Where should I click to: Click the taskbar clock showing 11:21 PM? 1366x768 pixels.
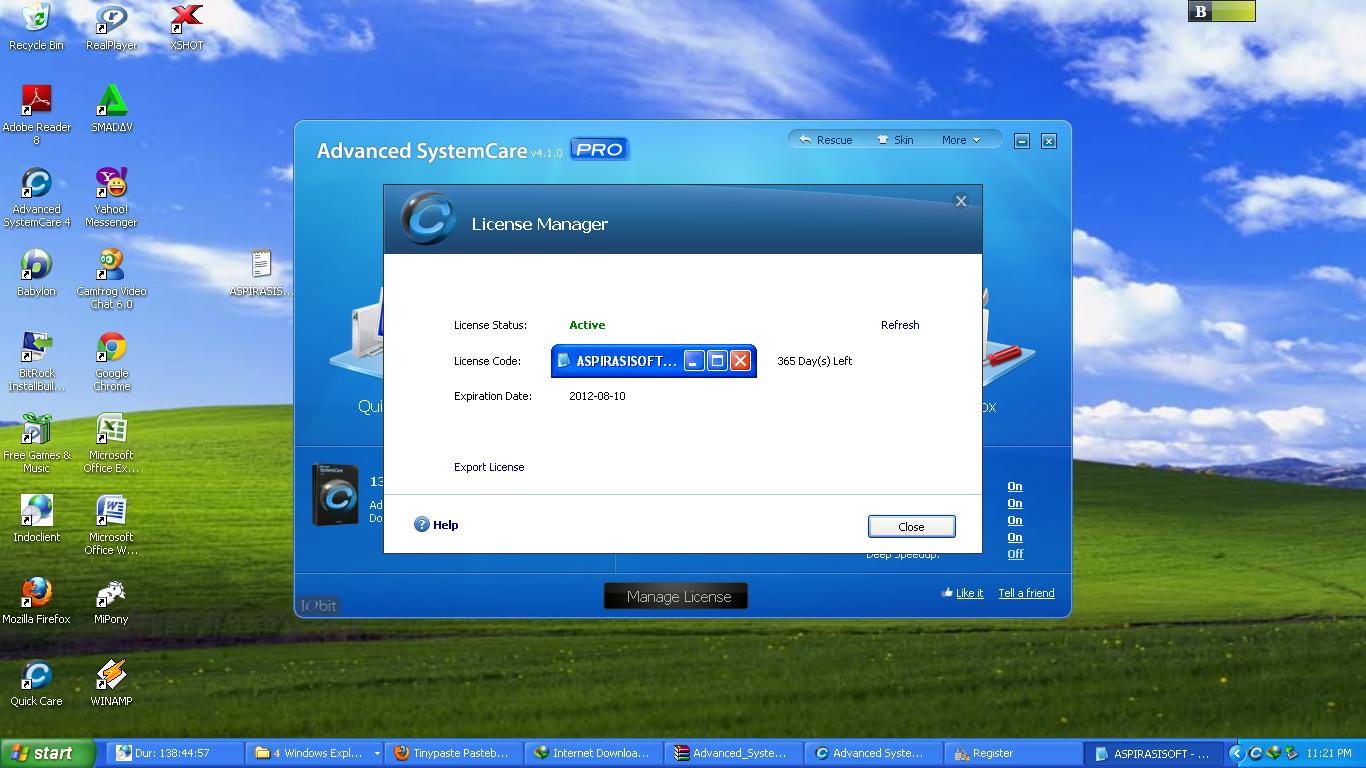click(x=1329, y=753)
